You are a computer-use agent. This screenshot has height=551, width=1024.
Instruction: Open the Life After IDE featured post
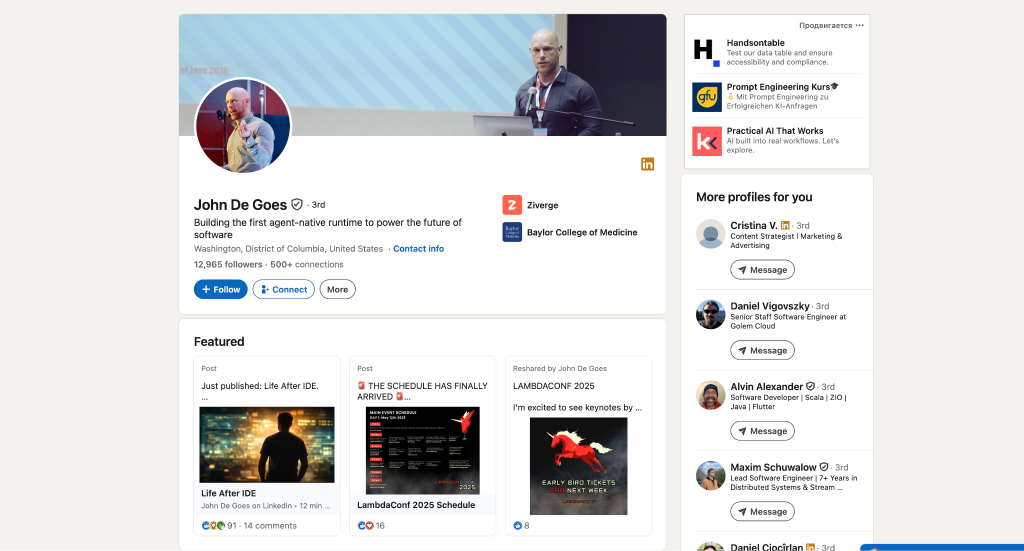(x=266, y=445)
